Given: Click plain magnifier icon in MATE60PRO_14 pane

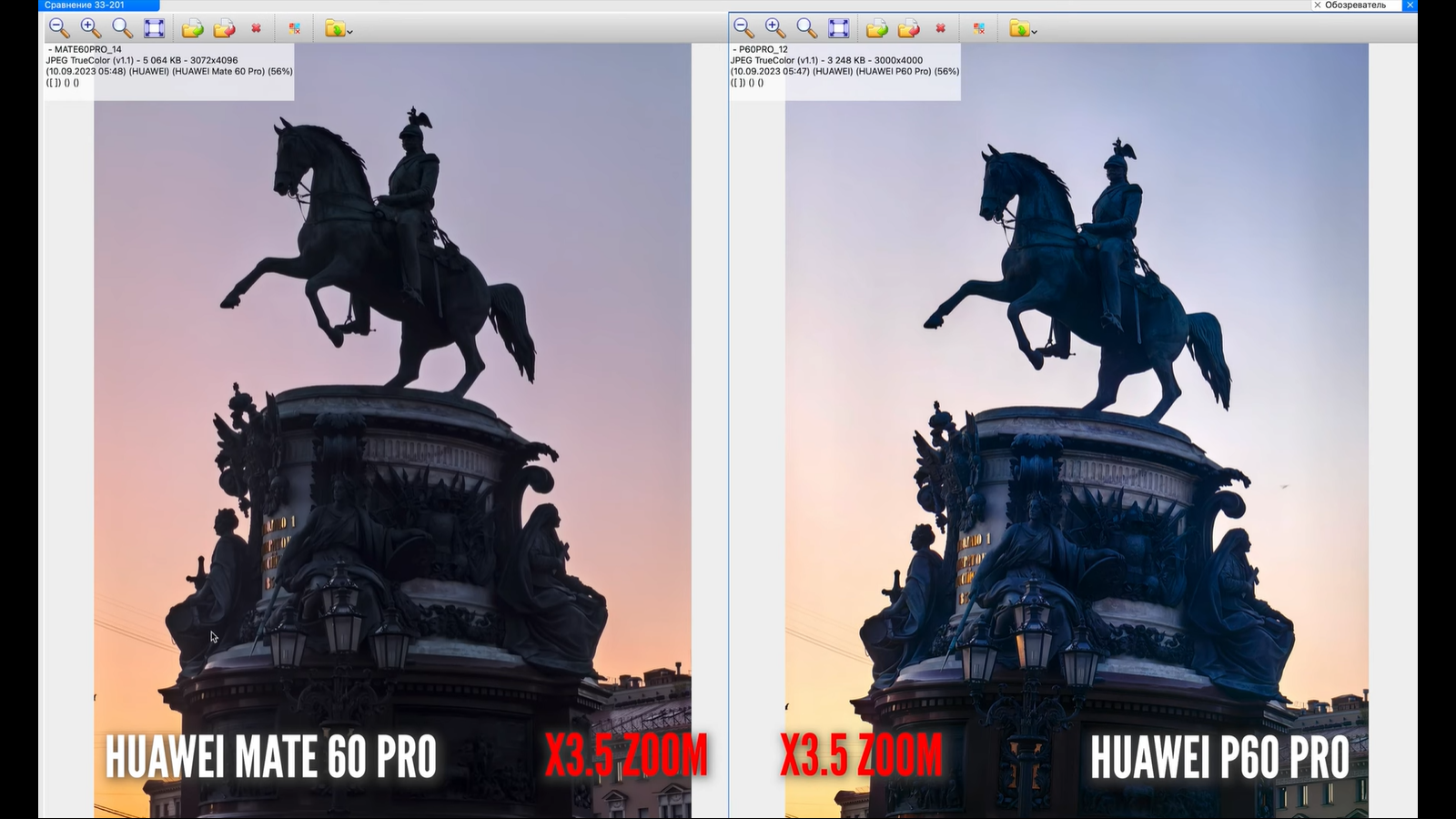Looking at the screenshot, I should [122, 28].
